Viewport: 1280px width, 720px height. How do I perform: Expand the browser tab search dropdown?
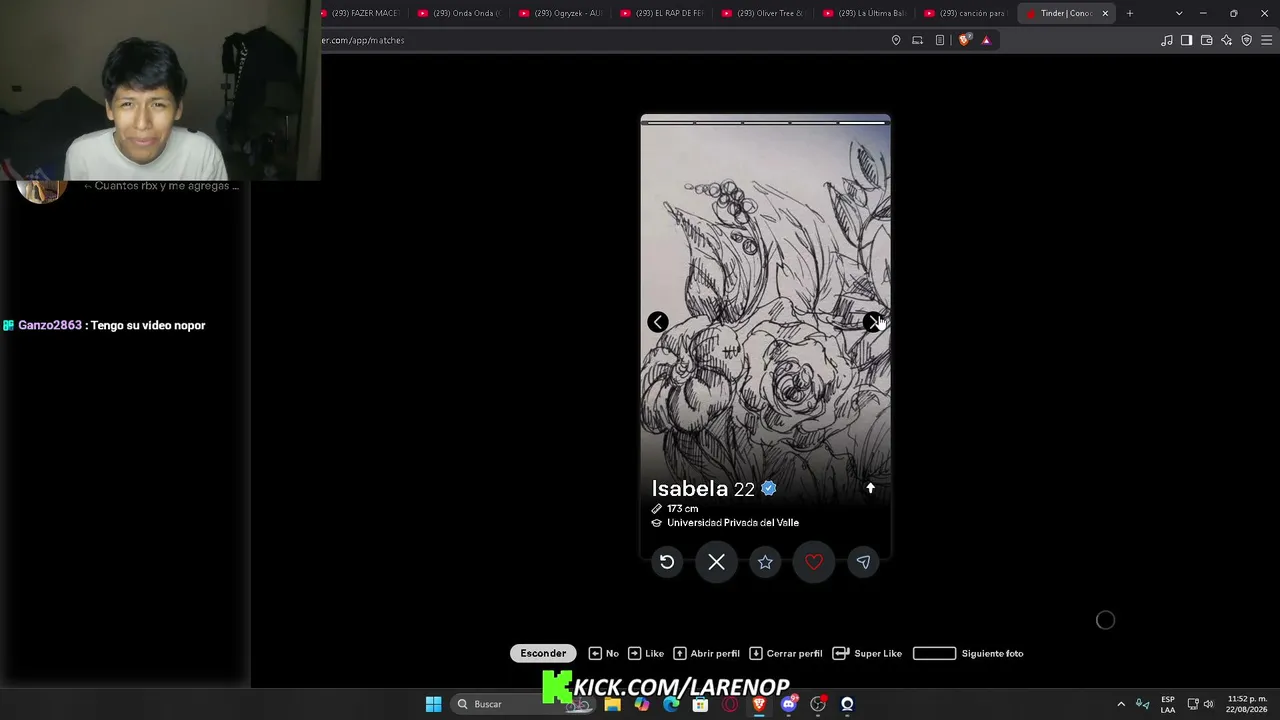pyautogui.click(x=1179, y=13)
